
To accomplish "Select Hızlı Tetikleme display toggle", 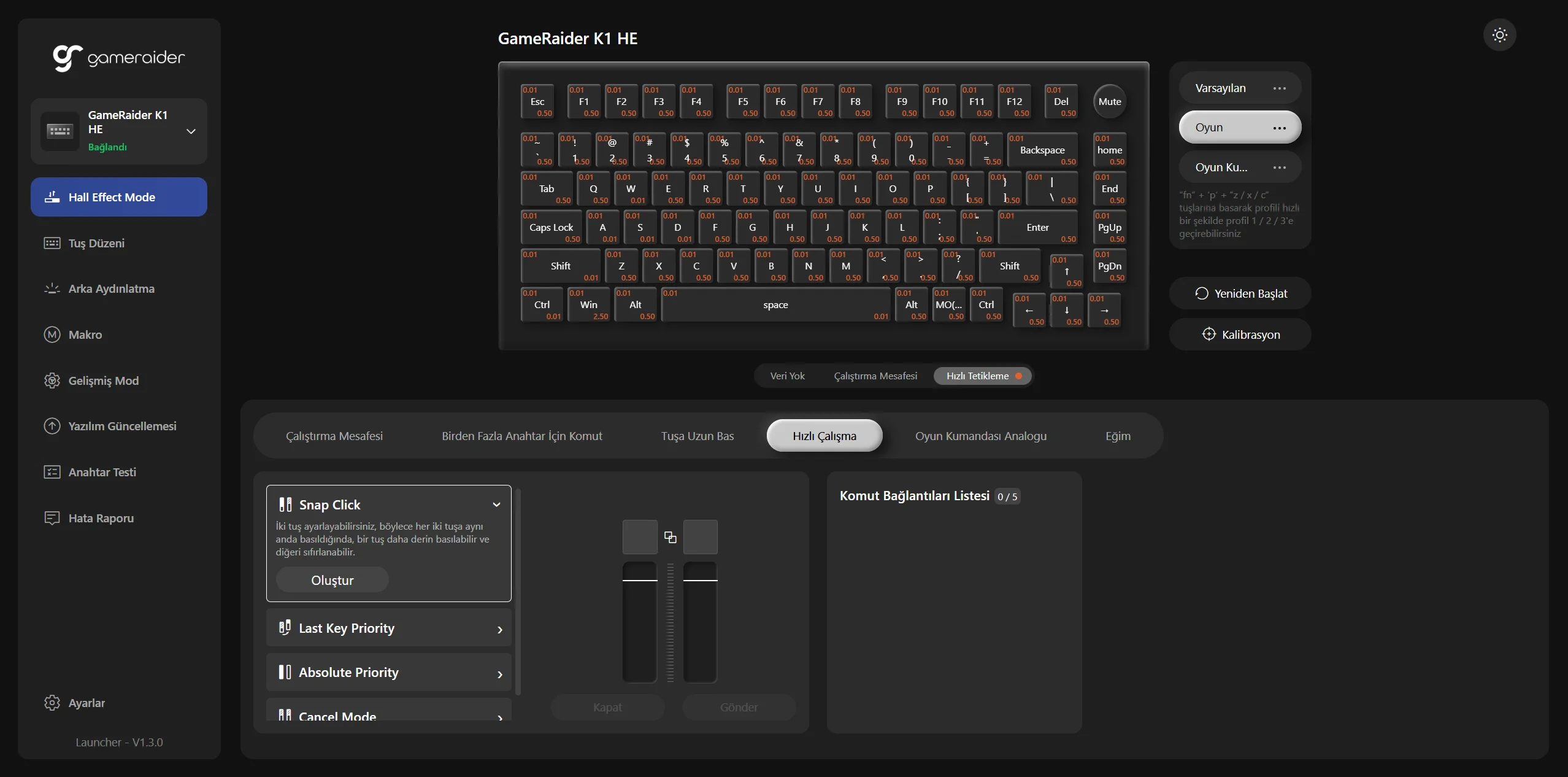I will (x=983, y=376).
